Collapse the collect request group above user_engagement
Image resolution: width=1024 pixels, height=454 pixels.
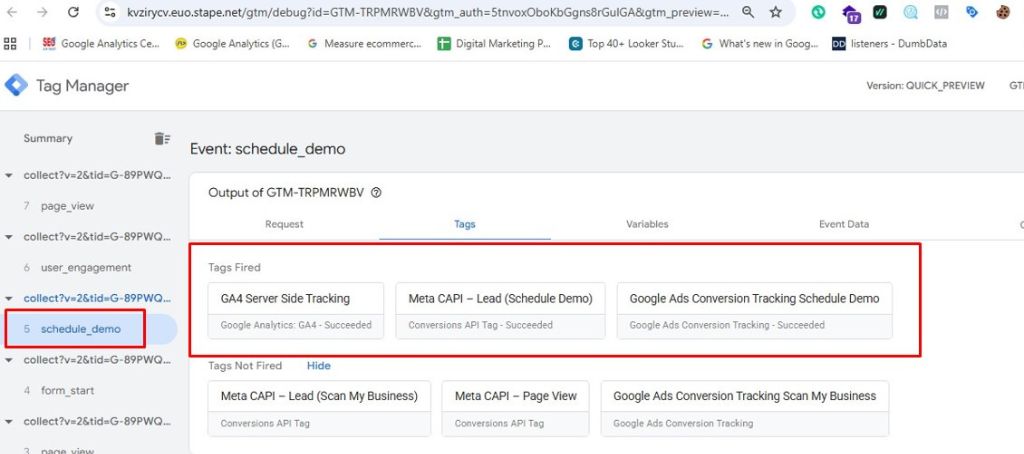[x=10, y=237]
